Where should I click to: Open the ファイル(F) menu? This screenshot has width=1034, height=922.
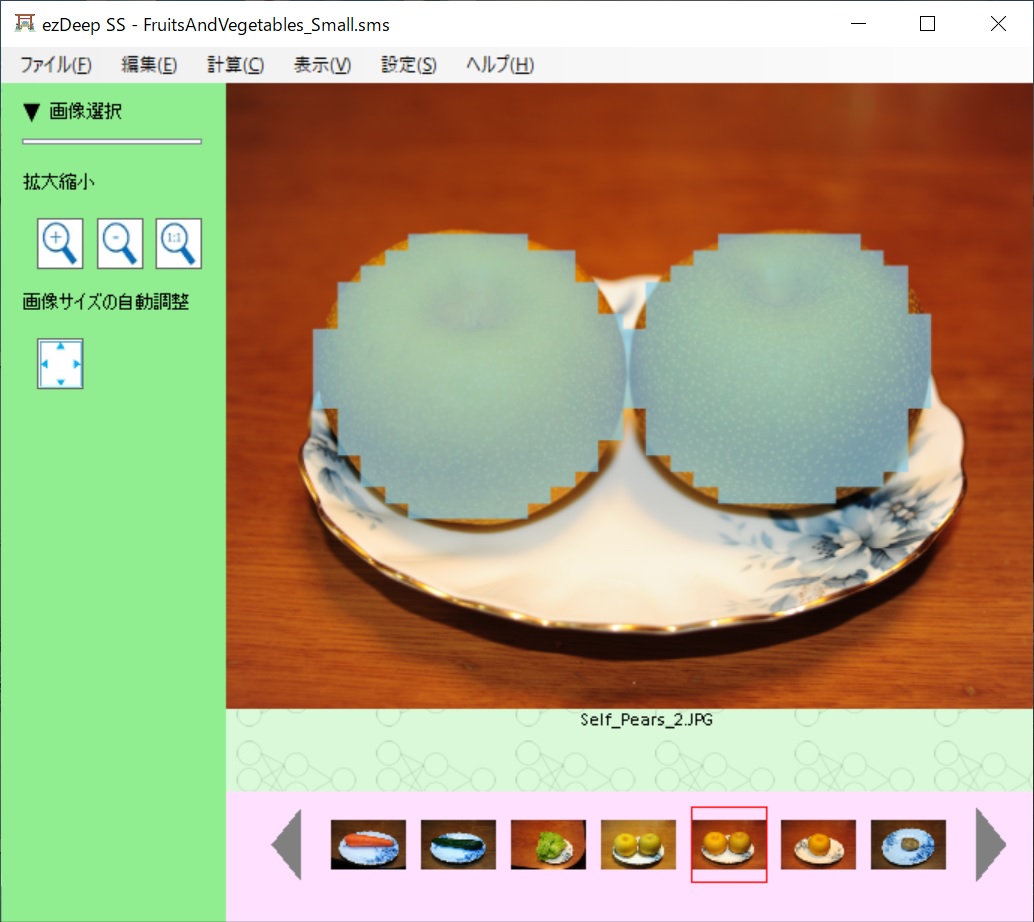56,65
